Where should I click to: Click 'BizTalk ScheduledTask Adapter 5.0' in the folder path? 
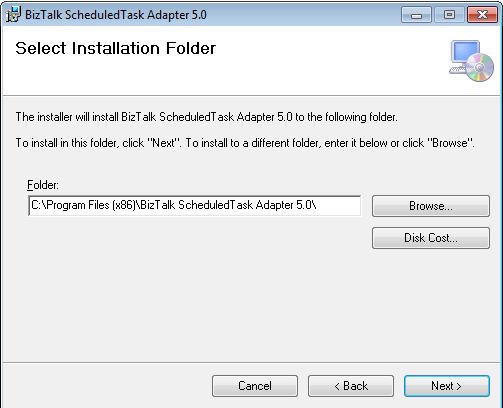[x=226, y=205]
